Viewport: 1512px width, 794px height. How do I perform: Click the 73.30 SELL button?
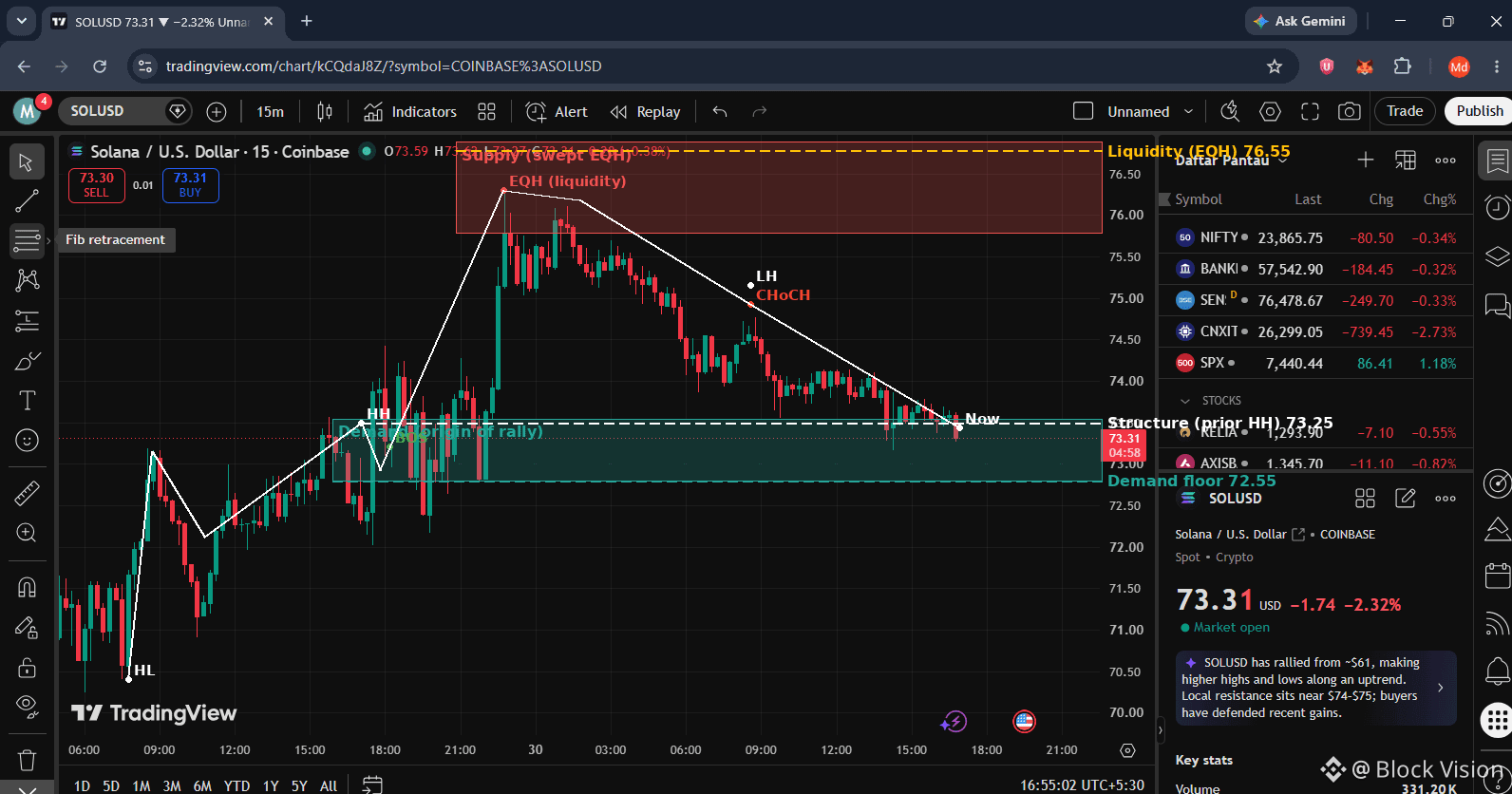pyautogui.click(x=96, y=185)
